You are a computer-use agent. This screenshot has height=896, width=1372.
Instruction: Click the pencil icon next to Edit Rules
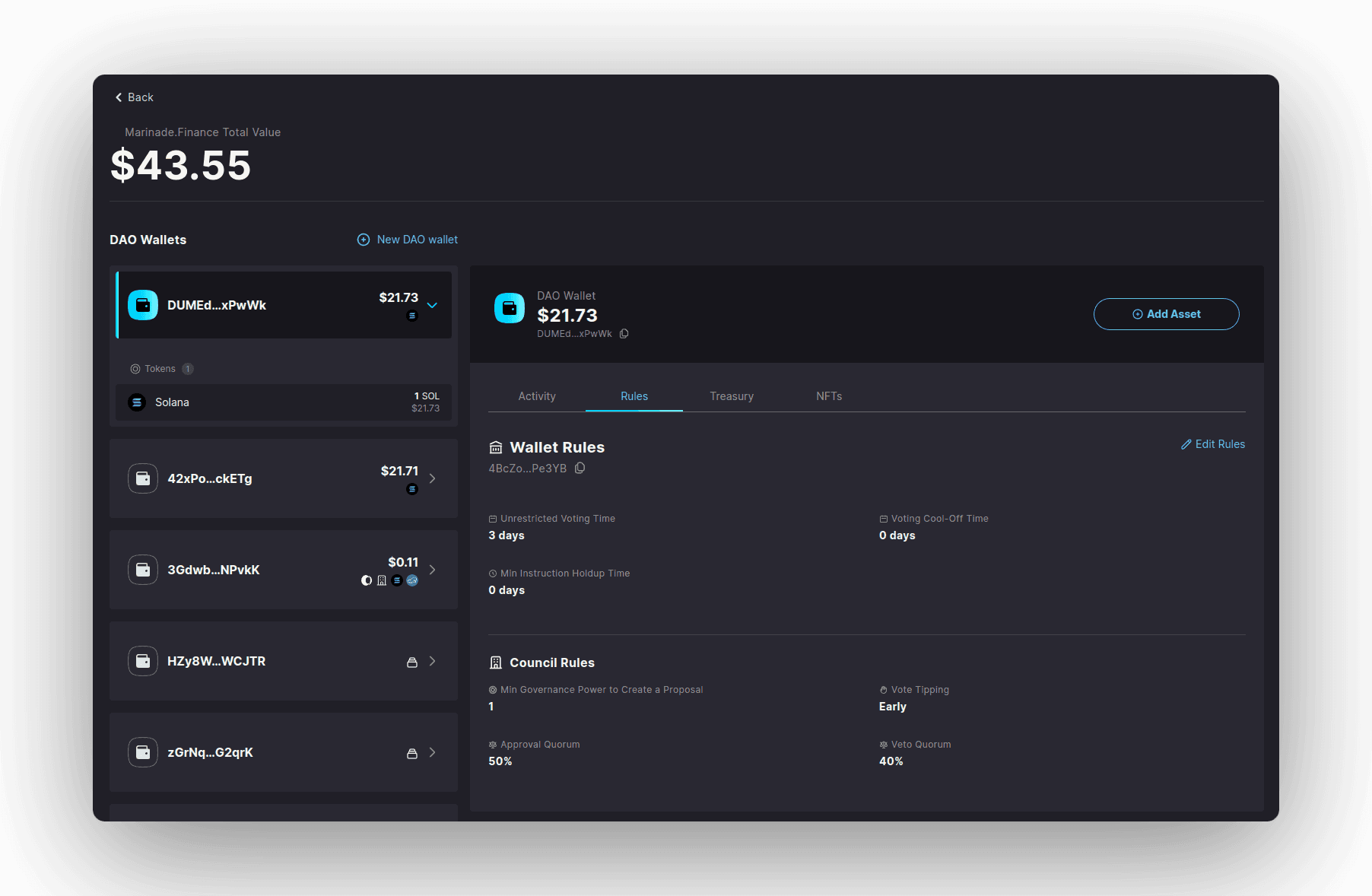(1186, 444)
